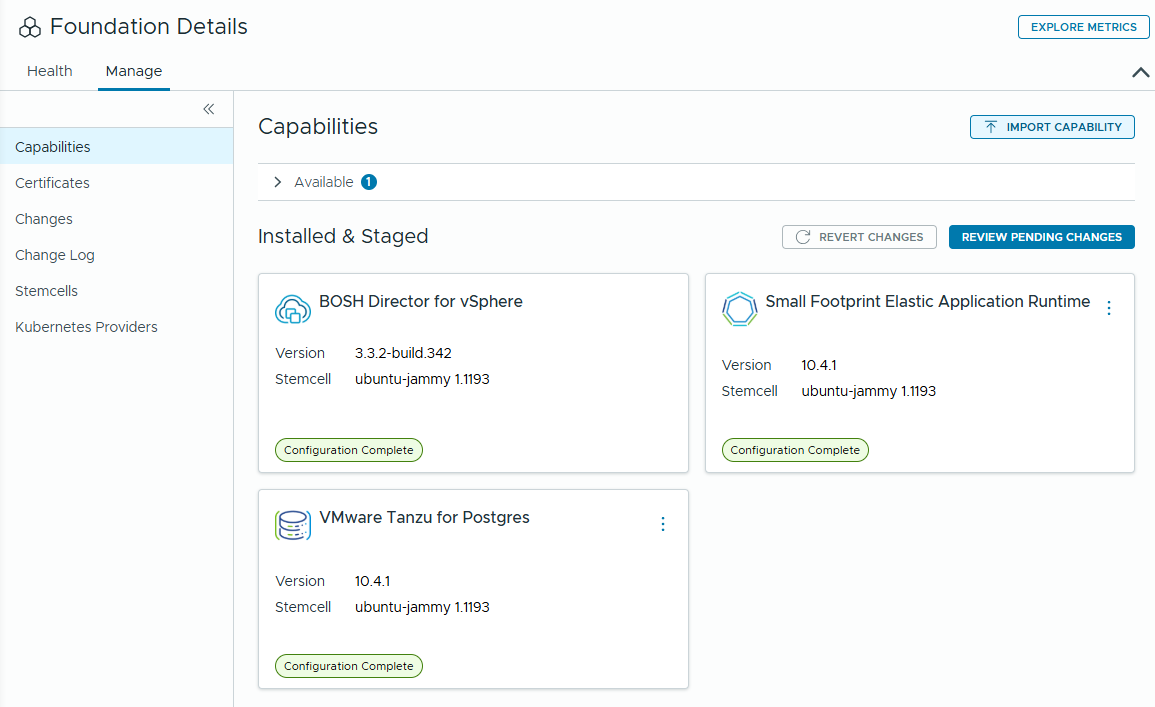Image resolution: width=1155 pixels, height=707 pixels.
Task: Open Stemcells in the sidebar
Action: (116, 291)
